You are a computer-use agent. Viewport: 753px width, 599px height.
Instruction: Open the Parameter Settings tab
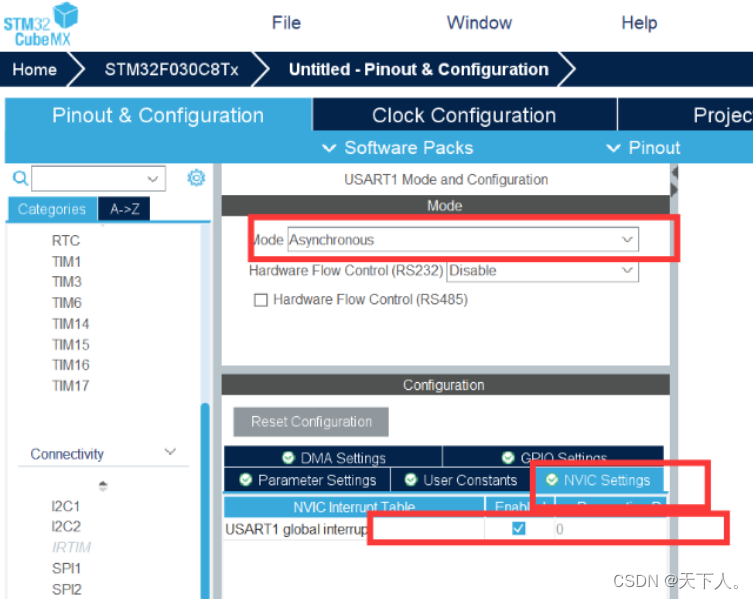click(307, 479)
